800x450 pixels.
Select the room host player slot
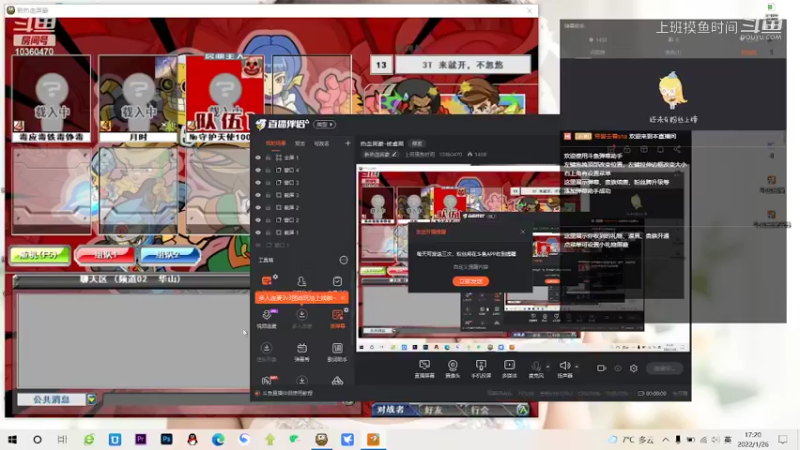point(224,99)
